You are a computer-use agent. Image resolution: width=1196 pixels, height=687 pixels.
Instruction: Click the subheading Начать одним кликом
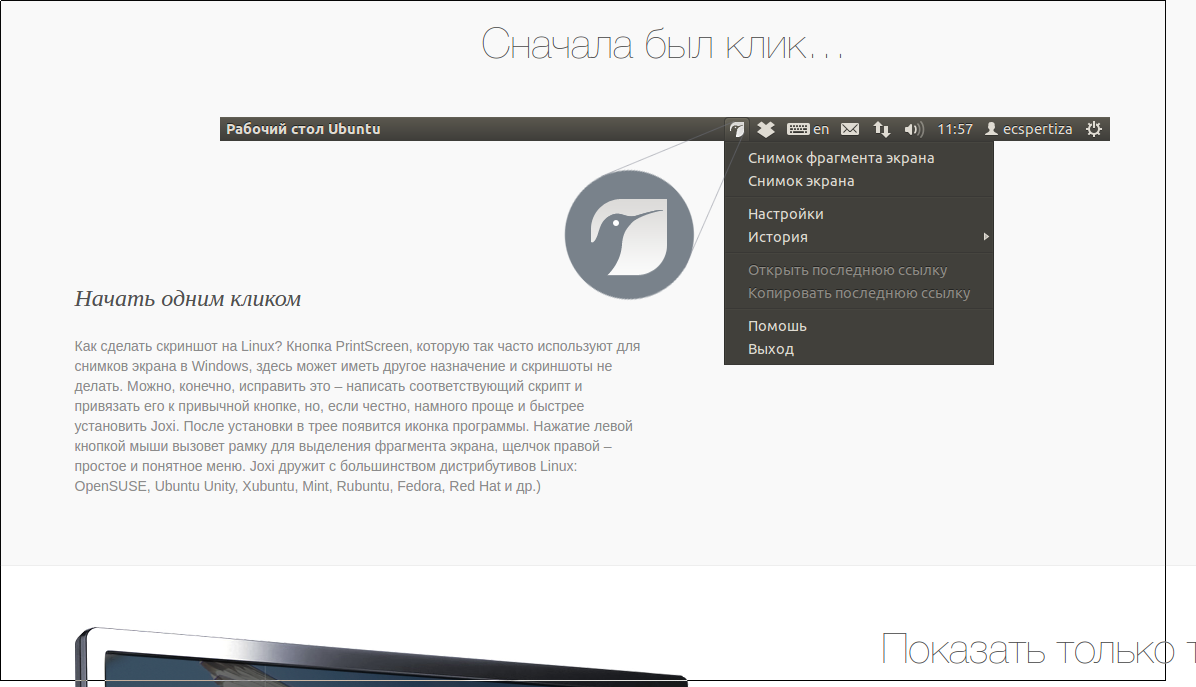pyautogui.click(x=188, y=298)
